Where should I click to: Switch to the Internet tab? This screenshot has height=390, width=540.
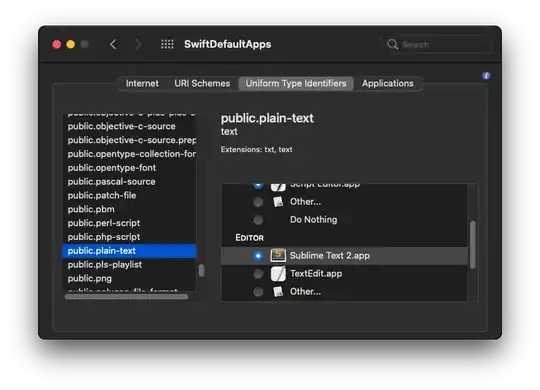pyautogui.click(x=142, y=83)
